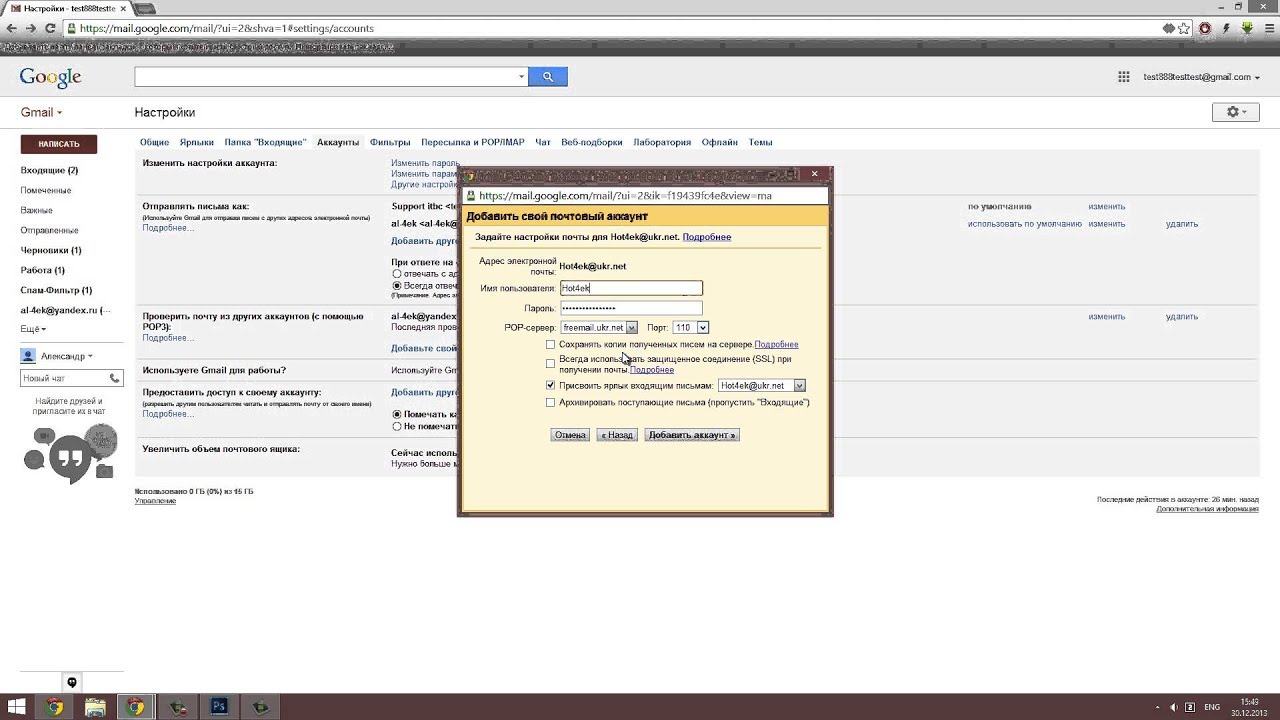The image size is (1280, 720).
Task: Open the POP-сервер freemail.ukr.net dropdown
Action: point(599,328)
